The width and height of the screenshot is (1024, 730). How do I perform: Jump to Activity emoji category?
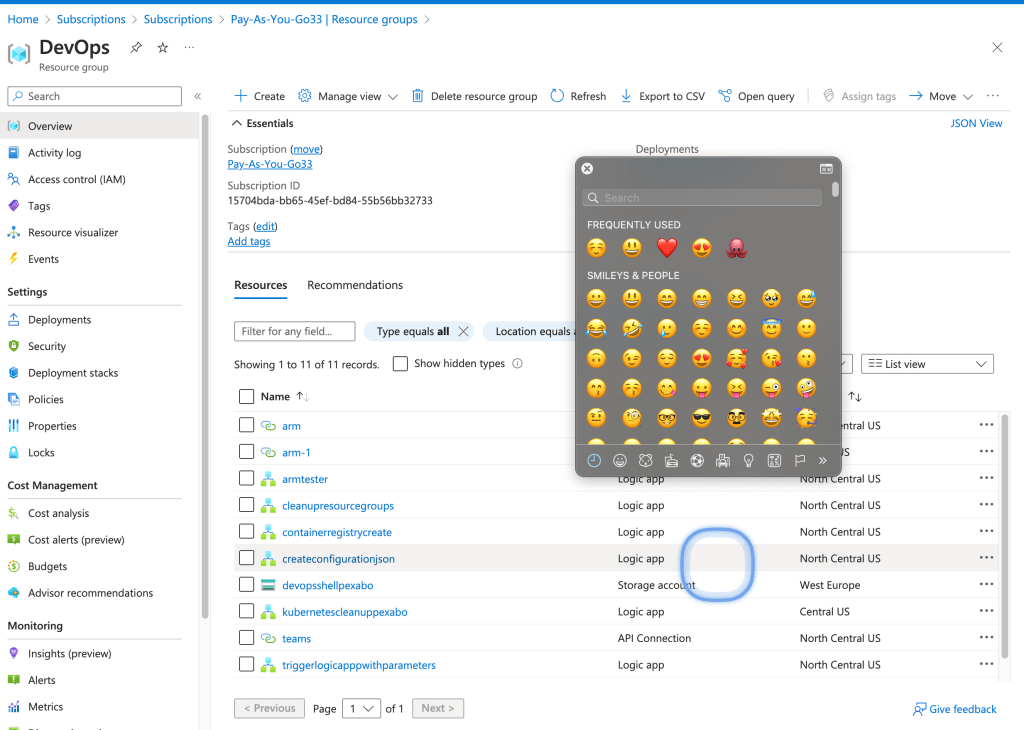[x=697, y=461]
